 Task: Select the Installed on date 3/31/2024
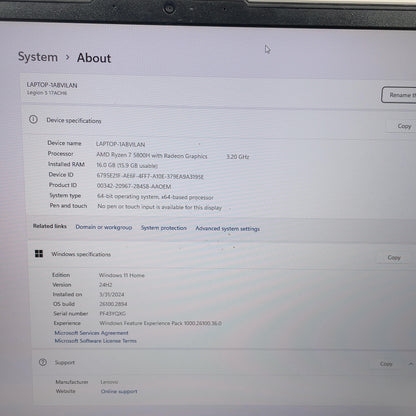[x=112, y=294]
